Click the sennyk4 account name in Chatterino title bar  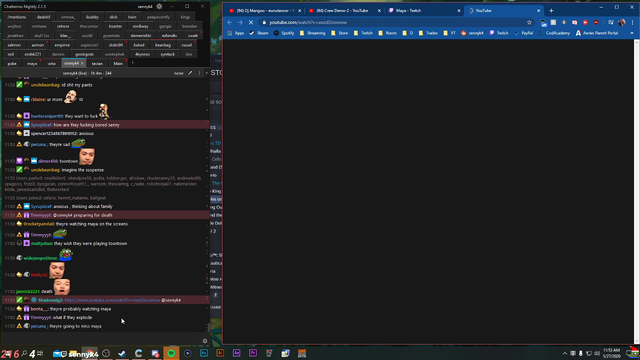pyautogui.click(x=145, y=7)
